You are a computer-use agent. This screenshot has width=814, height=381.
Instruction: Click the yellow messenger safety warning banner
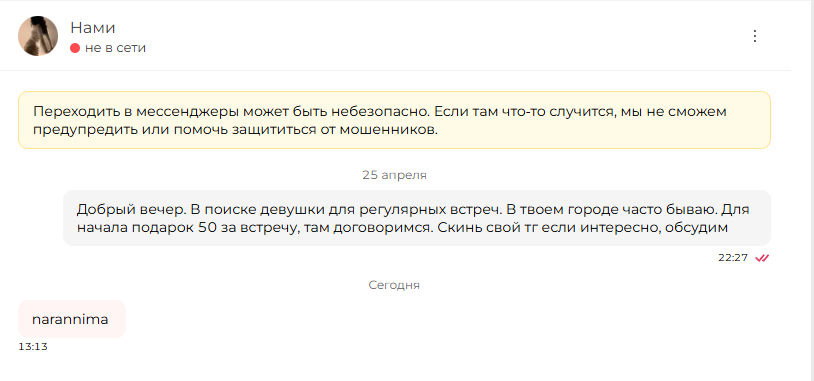[395, 120]
